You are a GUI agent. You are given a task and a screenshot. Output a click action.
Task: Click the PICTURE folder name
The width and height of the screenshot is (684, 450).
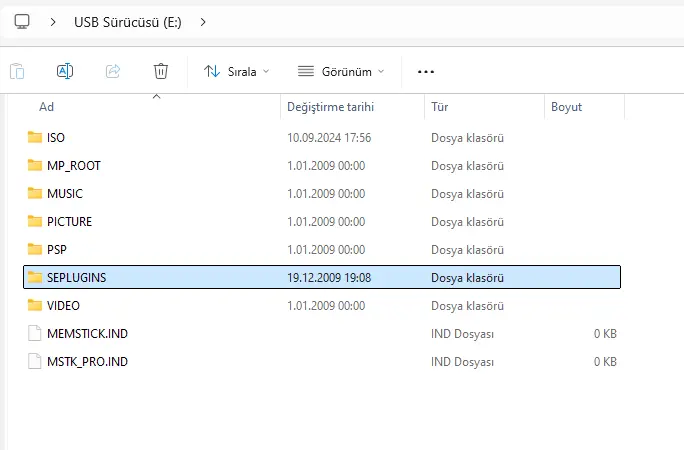pos(69,222)
